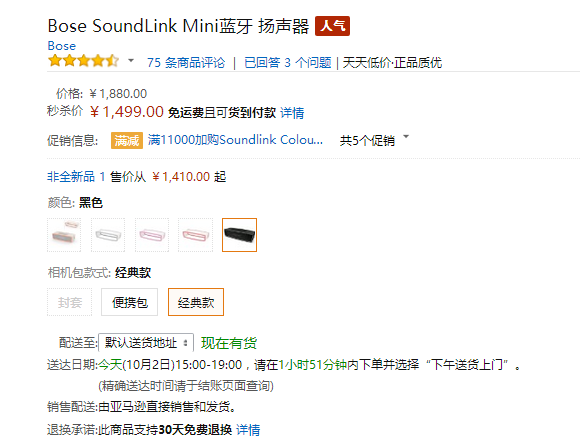Open the Soundlink Colour promotion link
Image resolution: width=580 pixels, height=443 pixels.
[x=235, y=140]
